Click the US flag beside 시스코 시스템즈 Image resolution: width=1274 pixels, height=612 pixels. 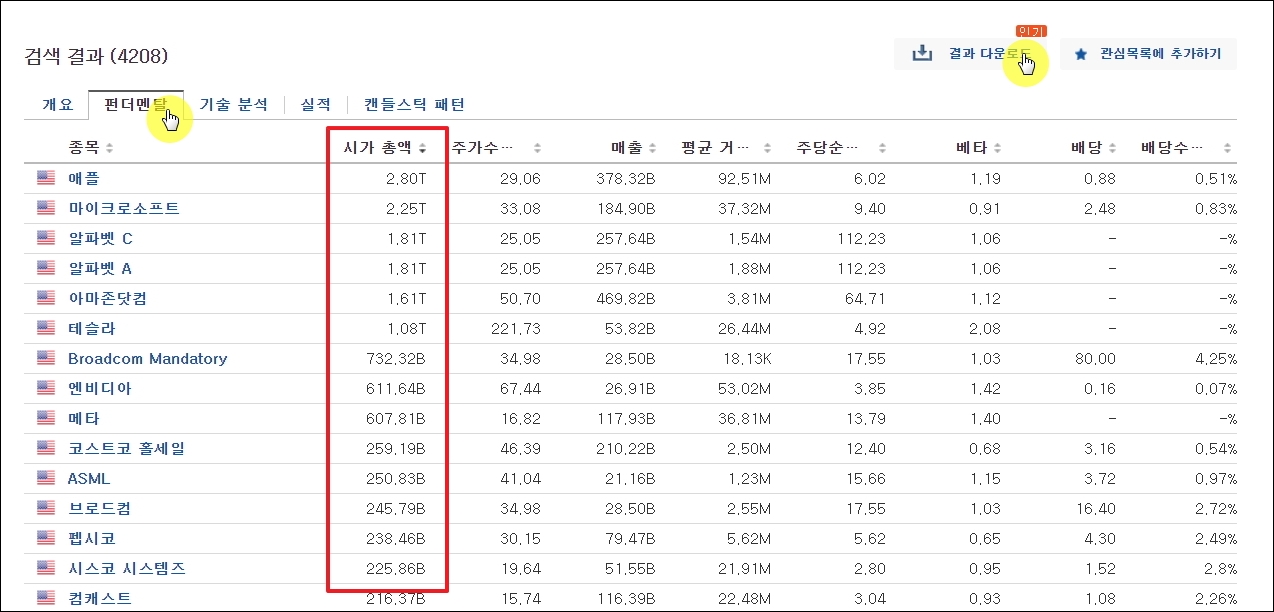tap(46, 568)
